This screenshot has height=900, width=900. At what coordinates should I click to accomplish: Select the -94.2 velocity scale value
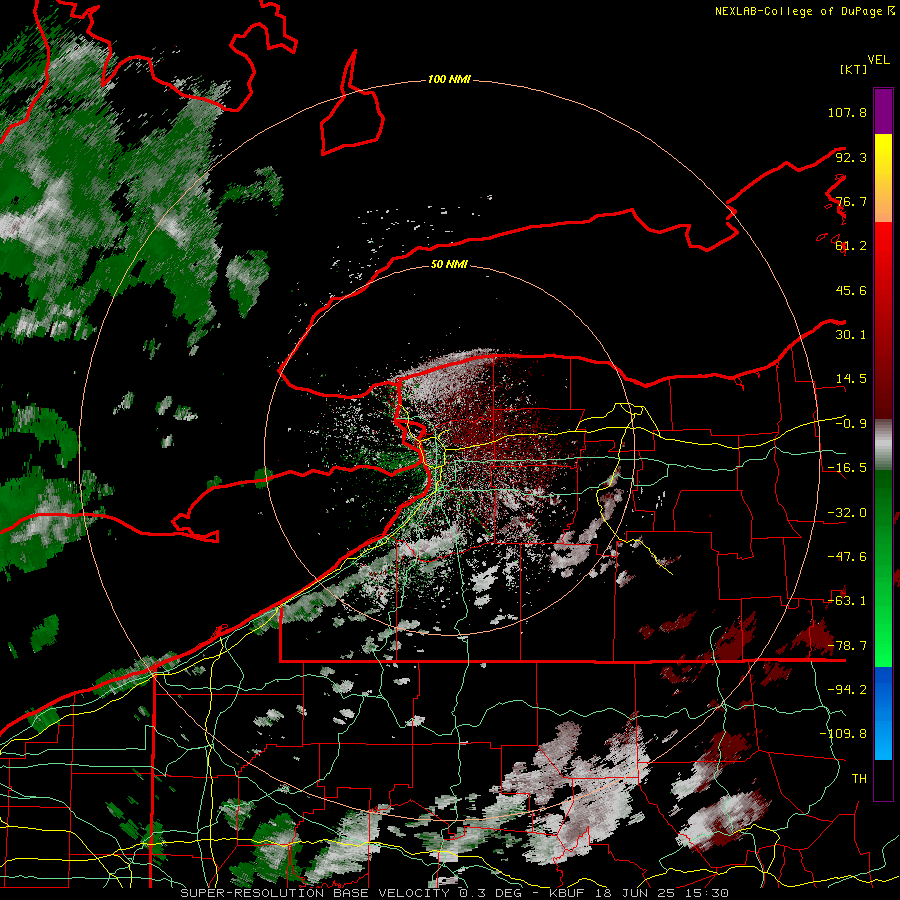(847, 690)
